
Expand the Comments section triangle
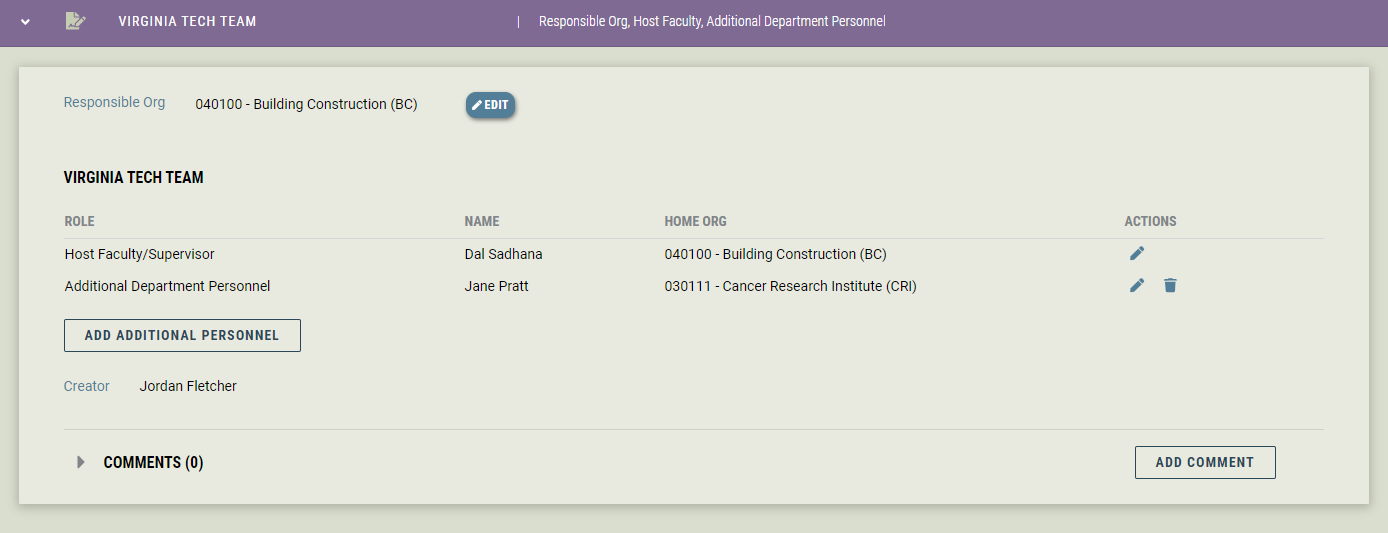click(81, 462)
